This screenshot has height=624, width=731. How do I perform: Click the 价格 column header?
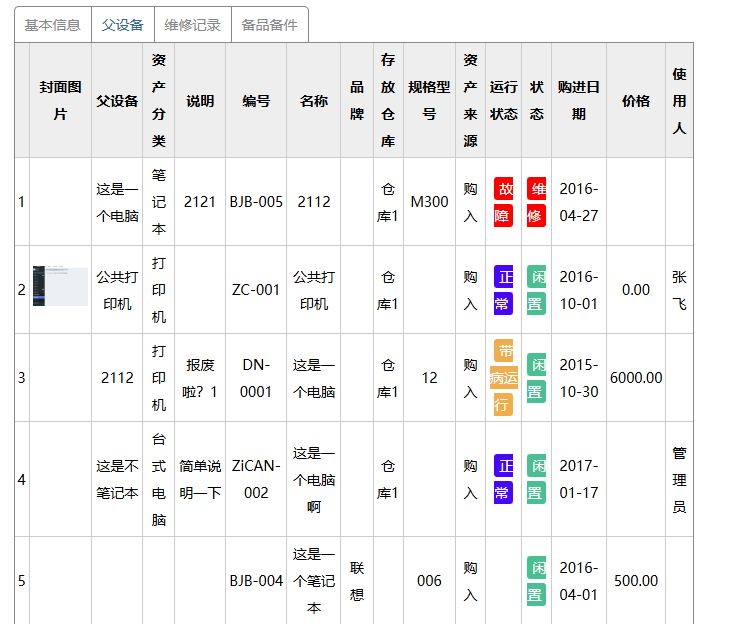[x=636, y=100]
